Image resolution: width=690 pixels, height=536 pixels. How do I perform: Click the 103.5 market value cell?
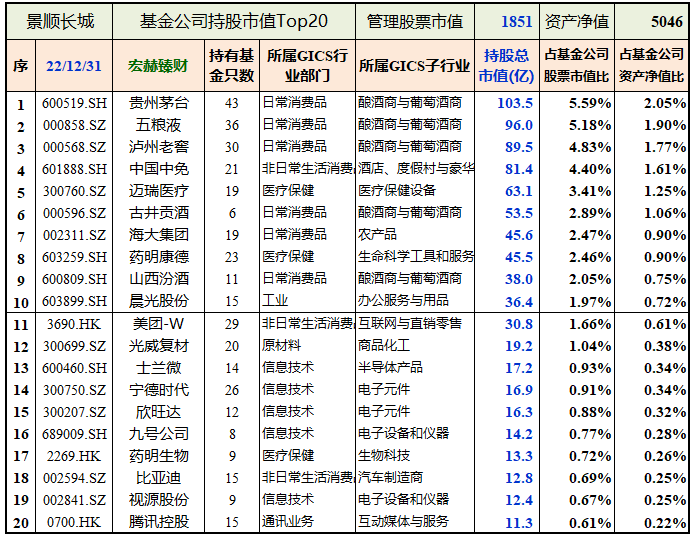click(515, 103)
